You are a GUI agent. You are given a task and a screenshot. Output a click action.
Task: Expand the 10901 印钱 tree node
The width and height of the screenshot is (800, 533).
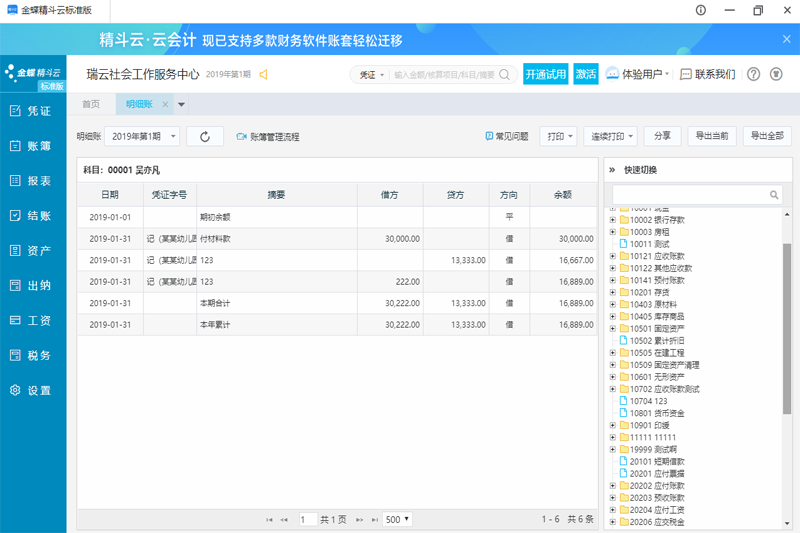click(613, 425)
